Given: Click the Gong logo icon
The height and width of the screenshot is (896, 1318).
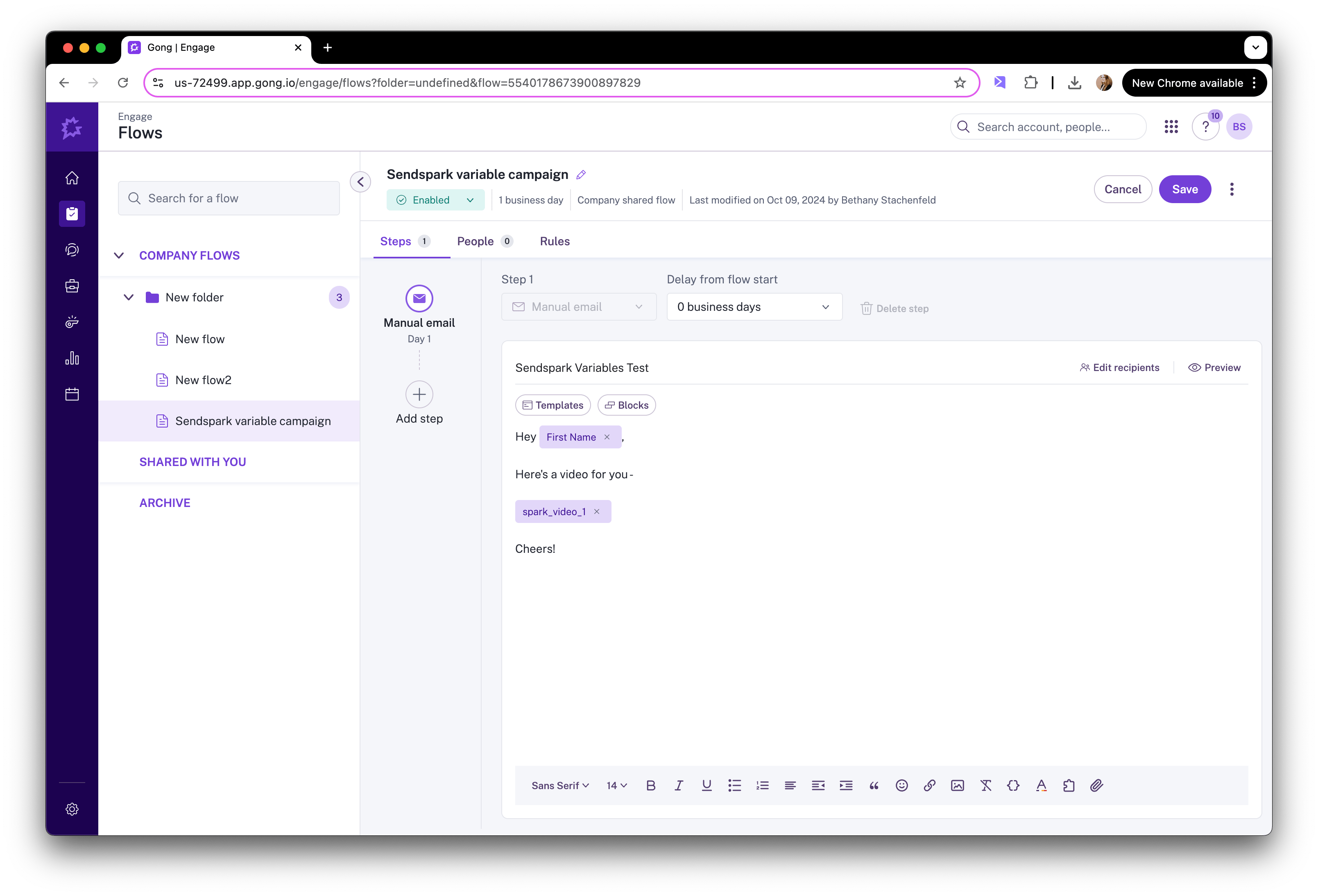Looking at the screenshot, I should tap(72, 127).
